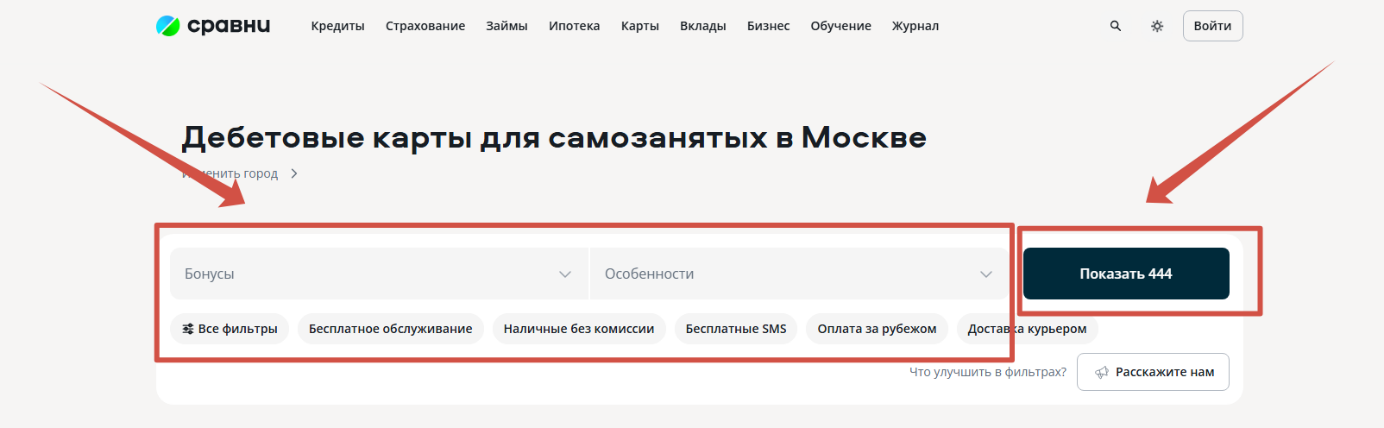Open the Особенности dropdown
This screenshot has height=428, width=1384.
[x=798, y=274]
